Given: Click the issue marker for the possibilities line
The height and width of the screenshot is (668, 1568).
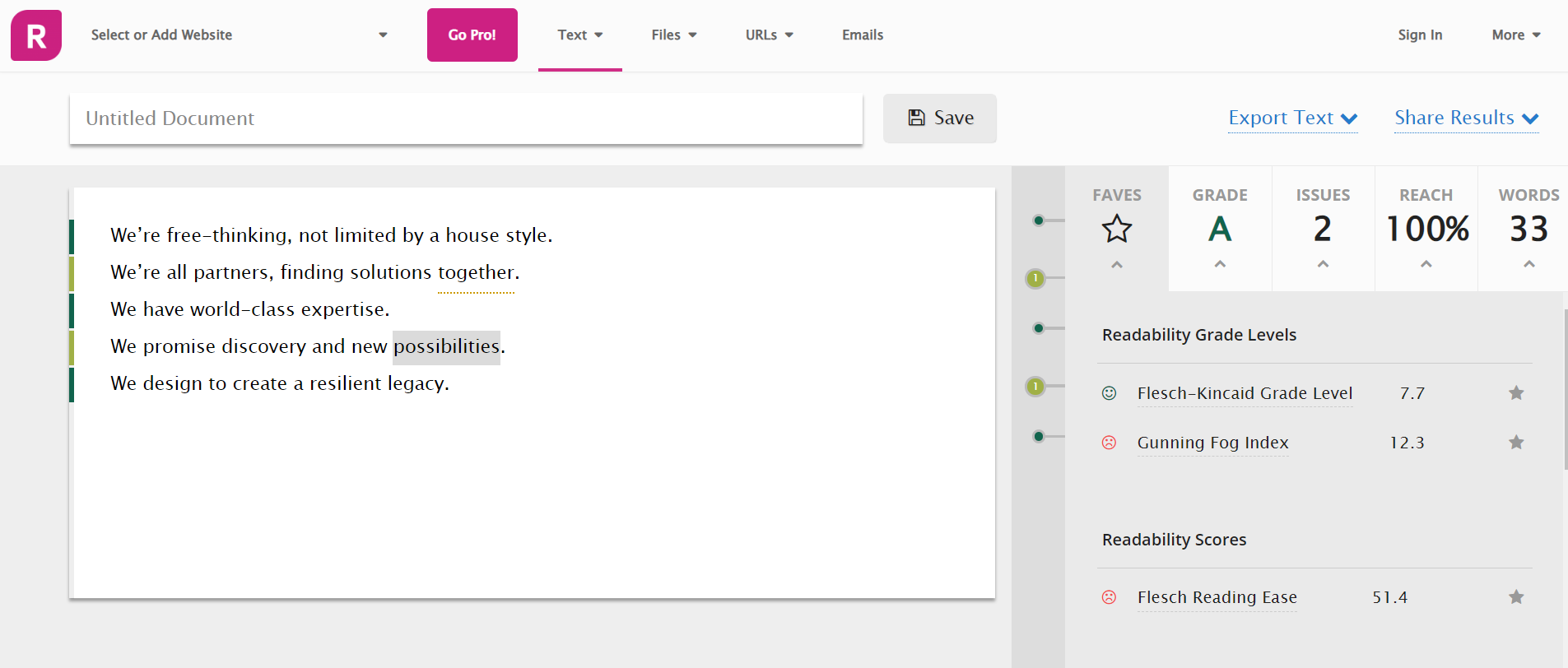Looking at the screenshot, I should click(x=1035, y=386).
